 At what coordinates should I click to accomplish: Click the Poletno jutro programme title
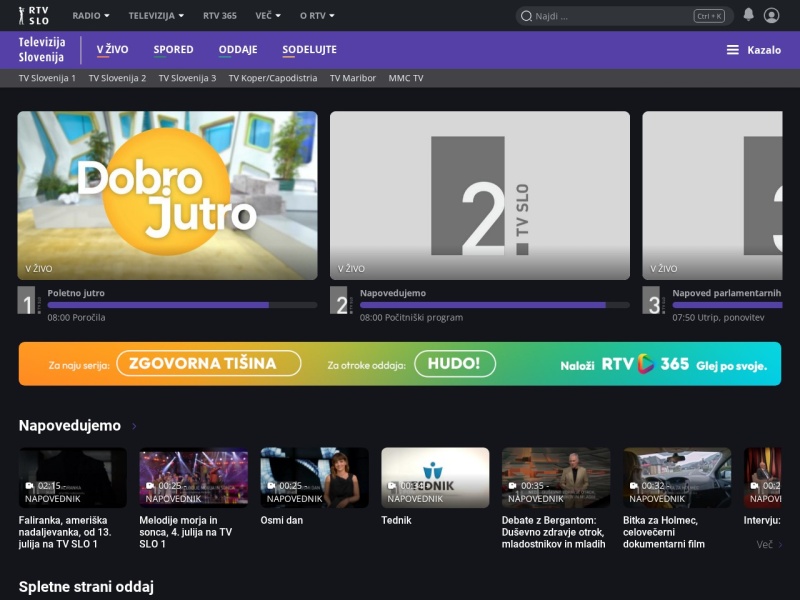(x=76, y=293)
